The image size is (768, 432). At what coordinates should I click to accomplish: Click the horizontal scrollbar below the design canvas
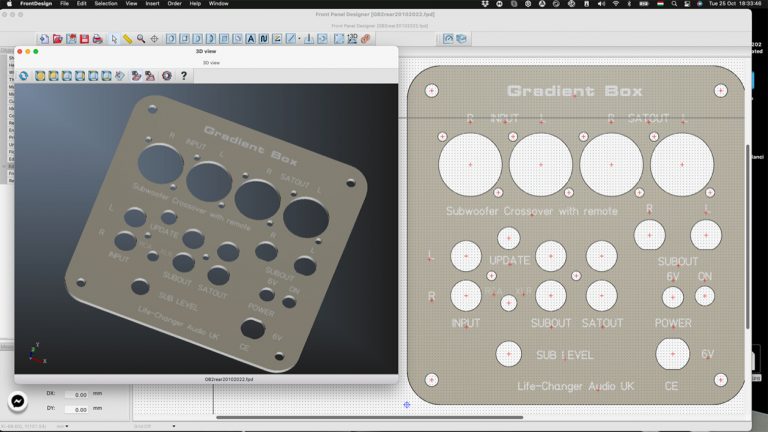click(370, 417)
